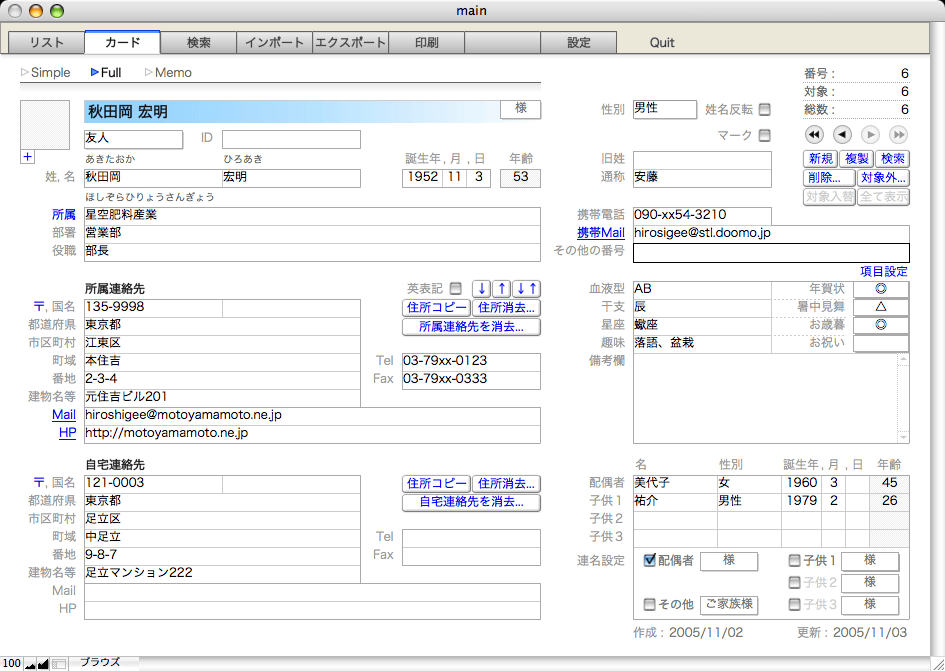
Task: Click the photo placeholder thumbnail
Action: coord(45,125)
